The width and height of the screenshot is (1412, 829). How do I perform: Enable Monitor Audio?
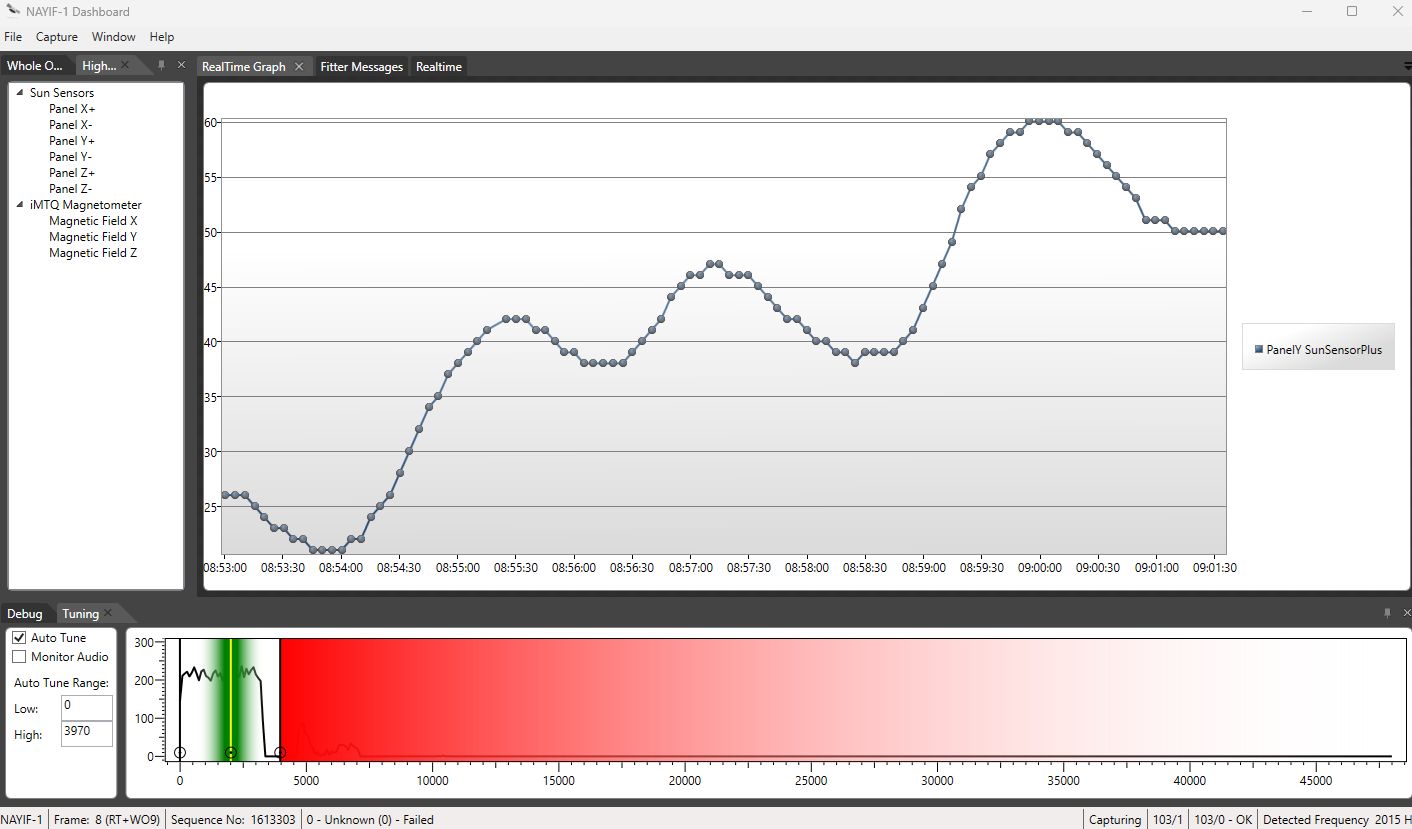[x=18, y=657]
